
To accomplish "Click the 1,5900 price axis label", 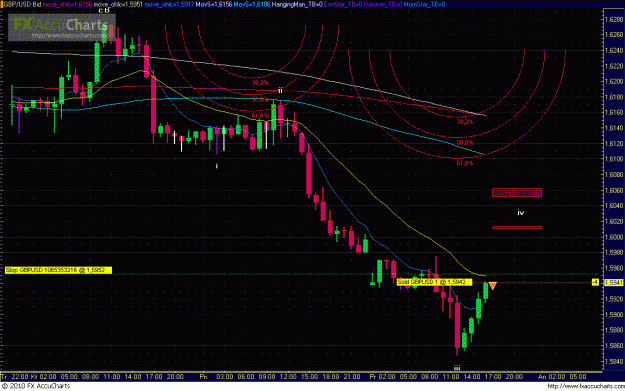I will (614, 314).
